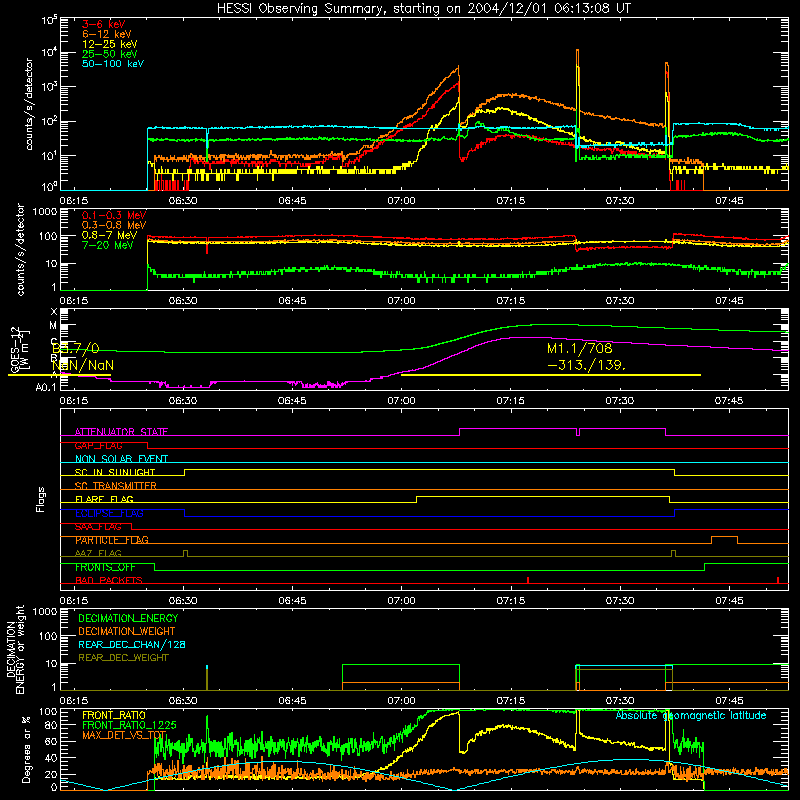Select the SAA_FLAG label
Image resolution: width=800 pixels, height=800 pixels.
pyautogui.click(x=98, y=527)
